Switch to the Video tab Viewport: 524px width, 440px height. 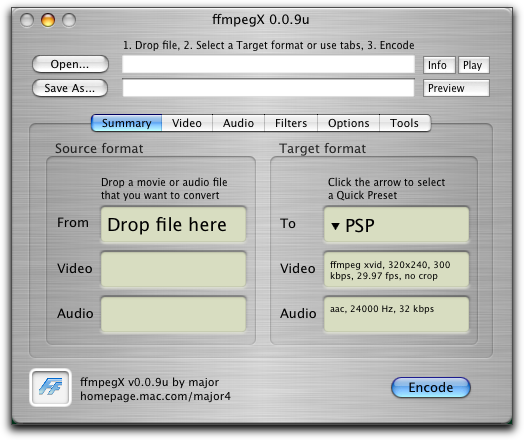tap(187, 123)
